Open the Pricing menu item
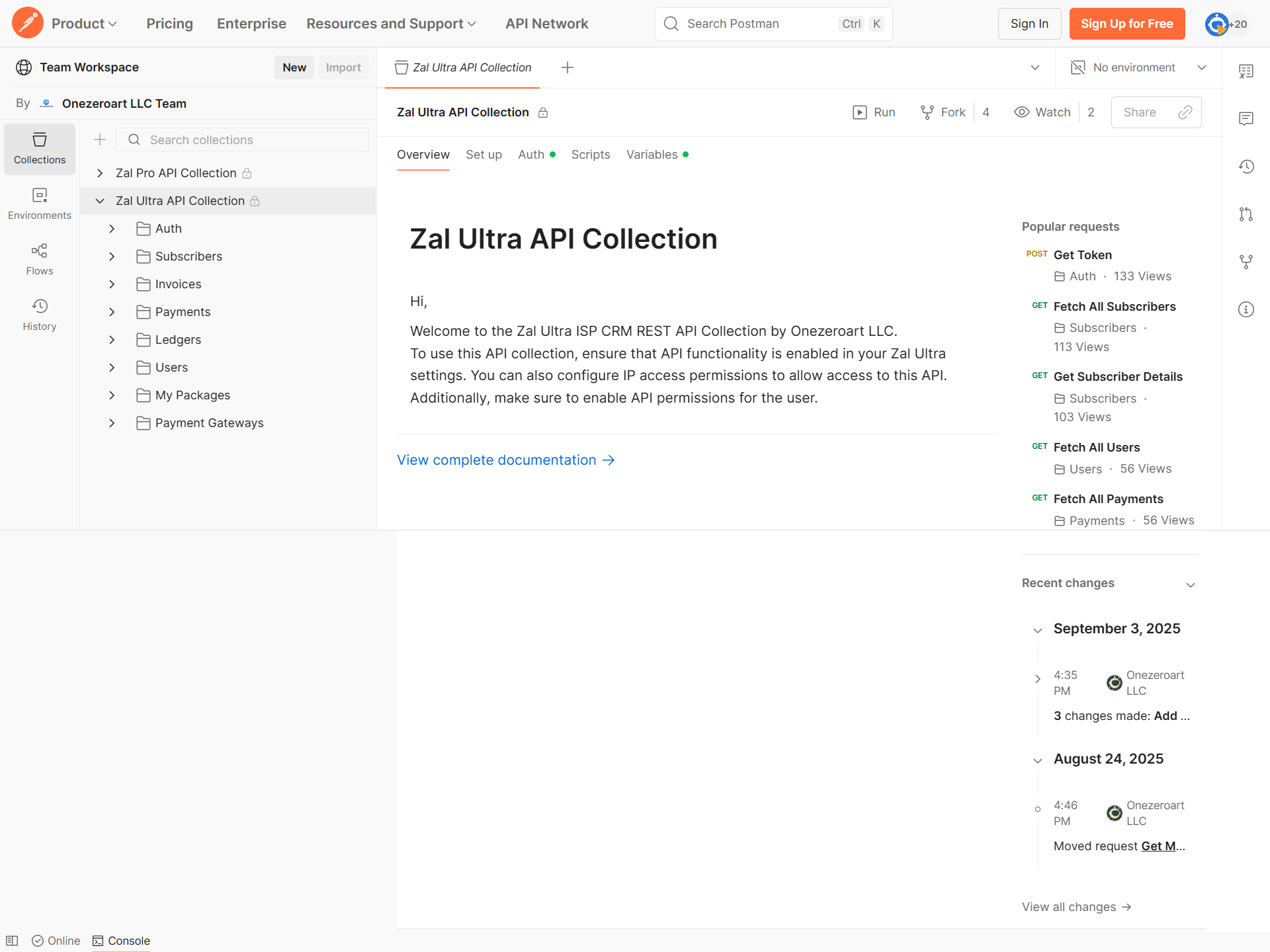The height and width of the screenshot is (952, 1270). click(169, 24)
